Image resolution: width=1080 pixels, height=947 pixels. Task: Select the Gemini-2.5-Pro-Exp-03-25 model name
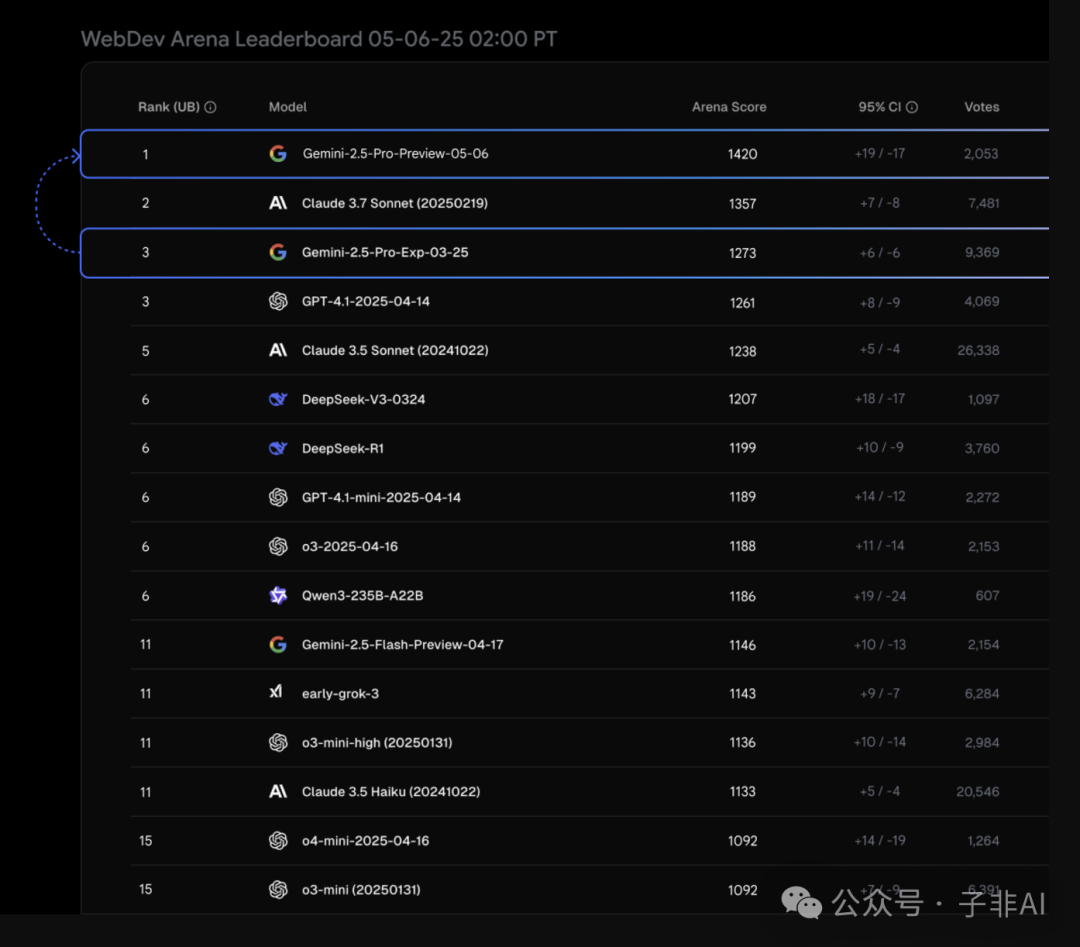(385, 252)
